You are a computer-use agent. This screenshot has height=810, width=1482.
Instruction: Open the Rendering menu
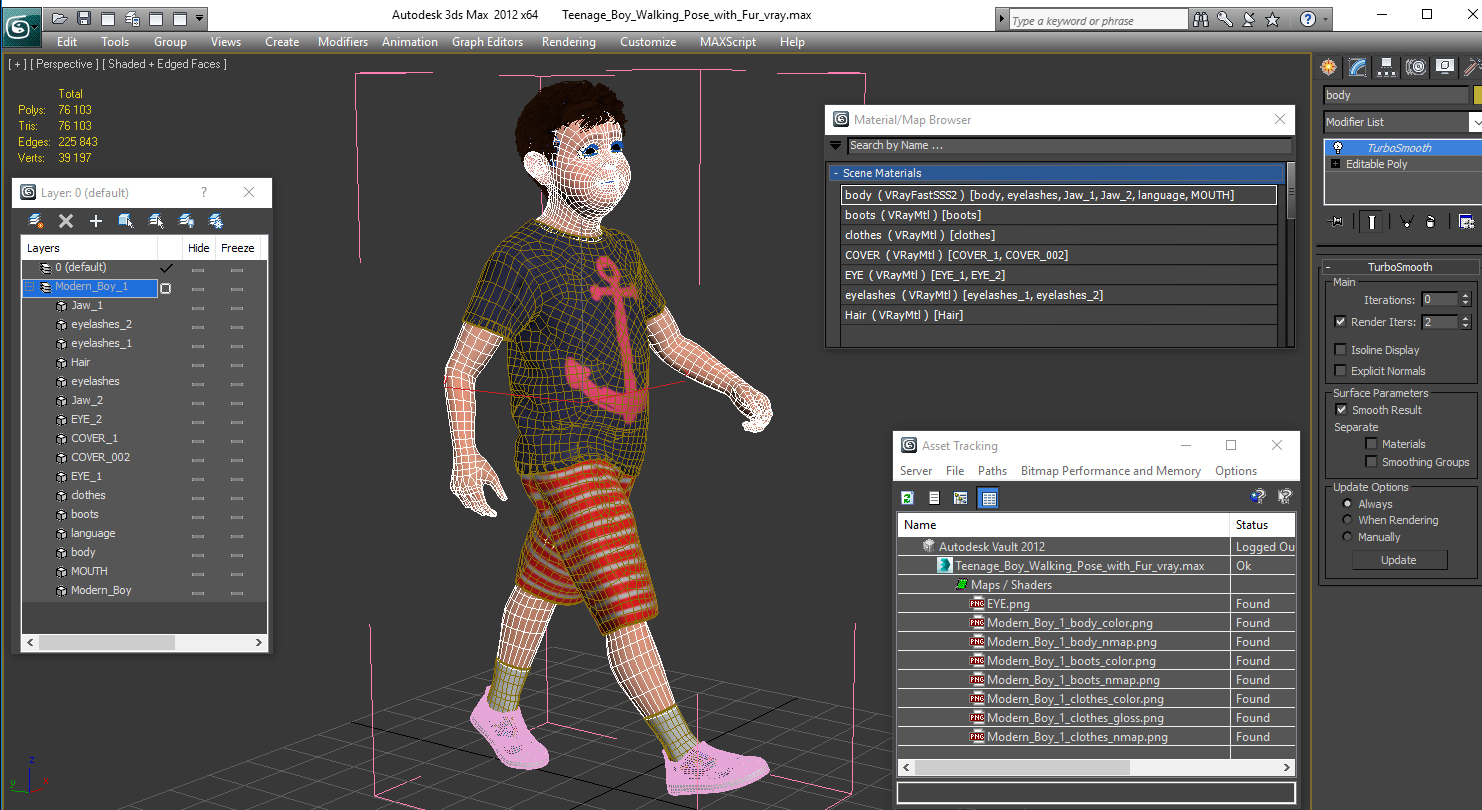click(568, 42)
